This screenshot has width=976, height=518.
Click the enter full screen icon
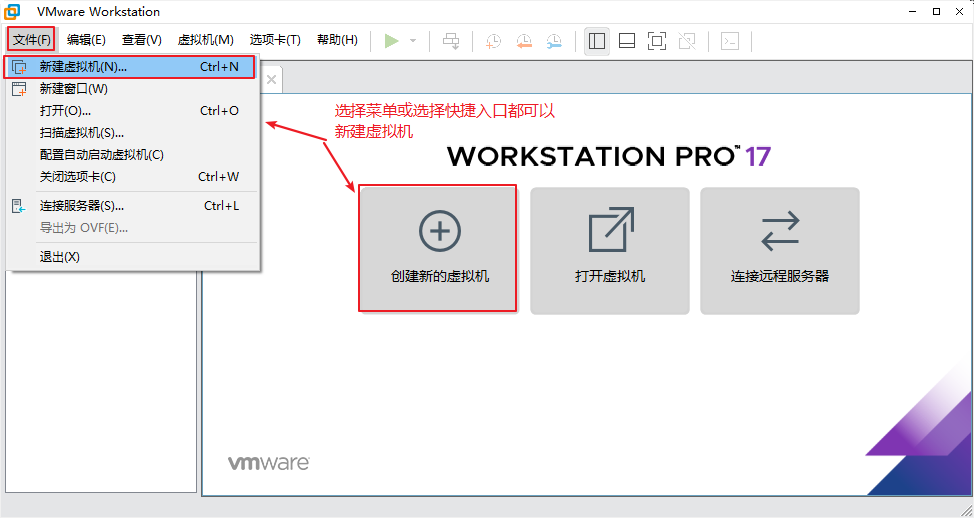point(657,41)
